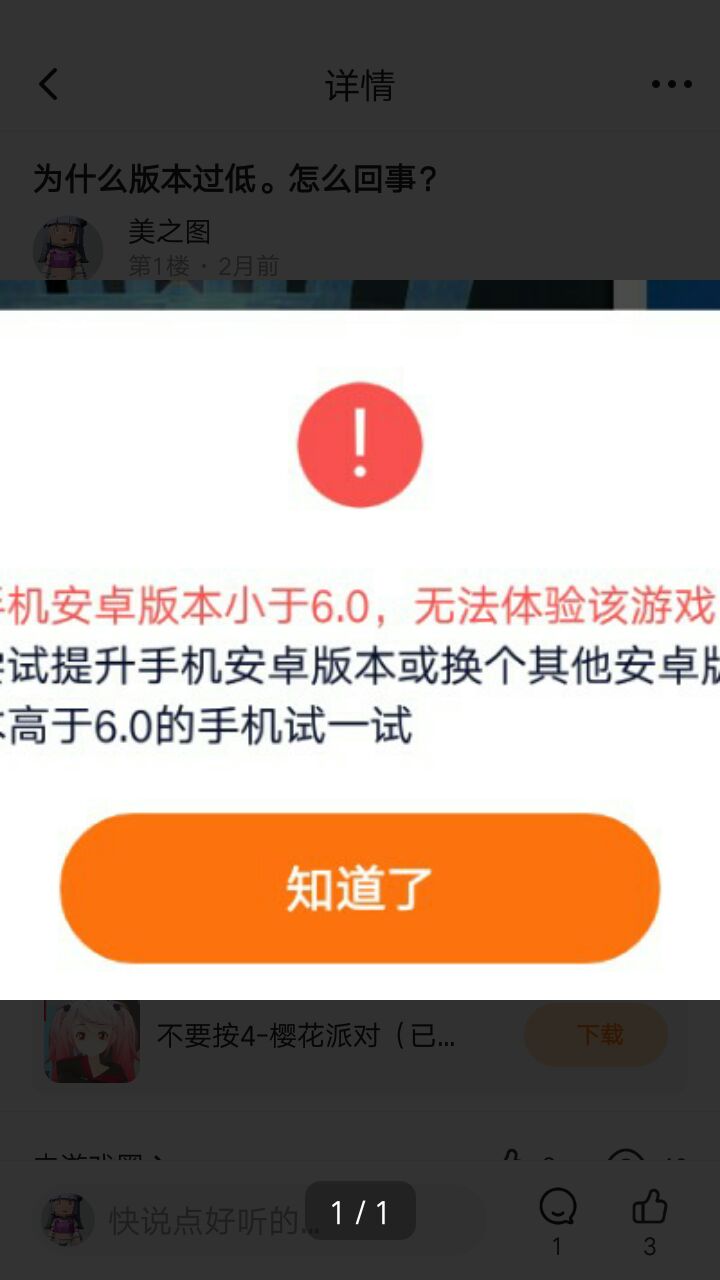The image size is (720, 1280).
Task: Open the username 美之图 profile link
Action: [x=169, y=232]
